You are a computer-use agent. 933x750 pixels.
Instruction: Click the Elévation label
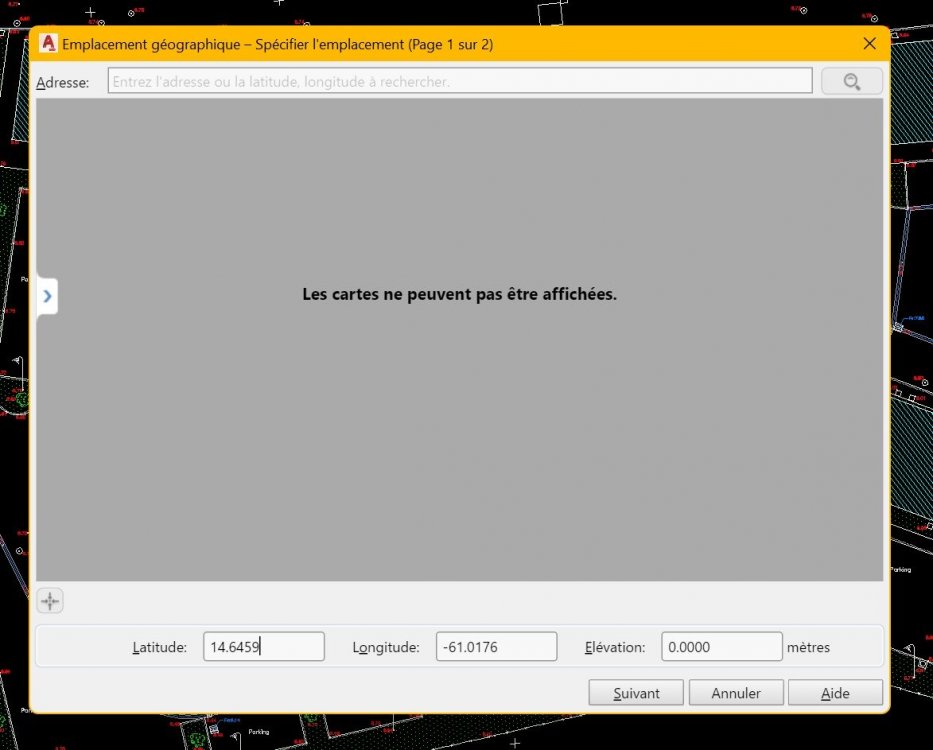pyautogui.click(x=615, y=647)
